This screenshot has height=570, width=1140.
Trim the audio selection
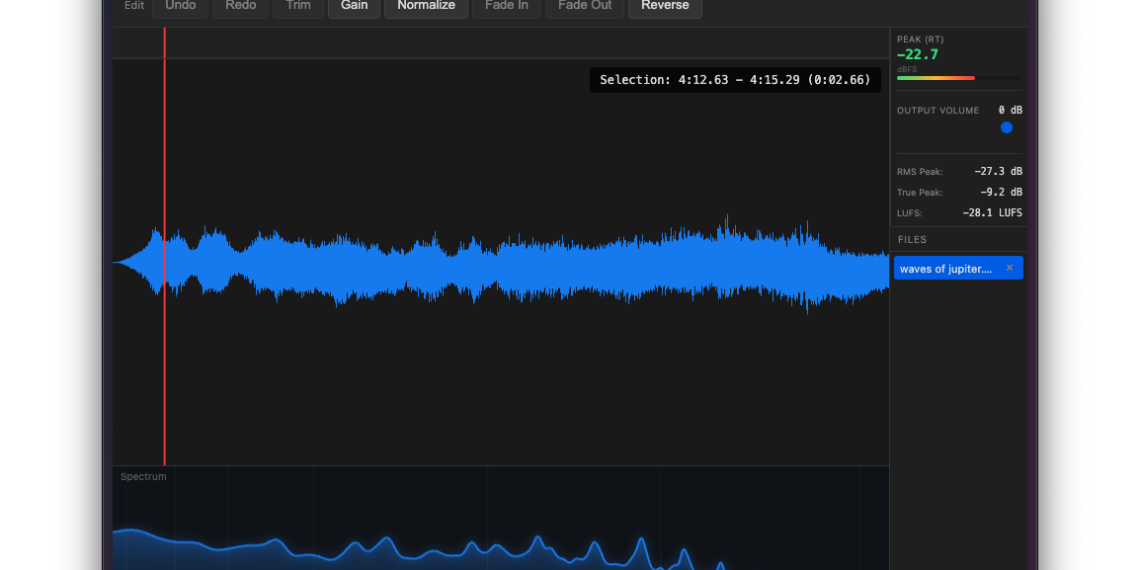pos(298,6)
